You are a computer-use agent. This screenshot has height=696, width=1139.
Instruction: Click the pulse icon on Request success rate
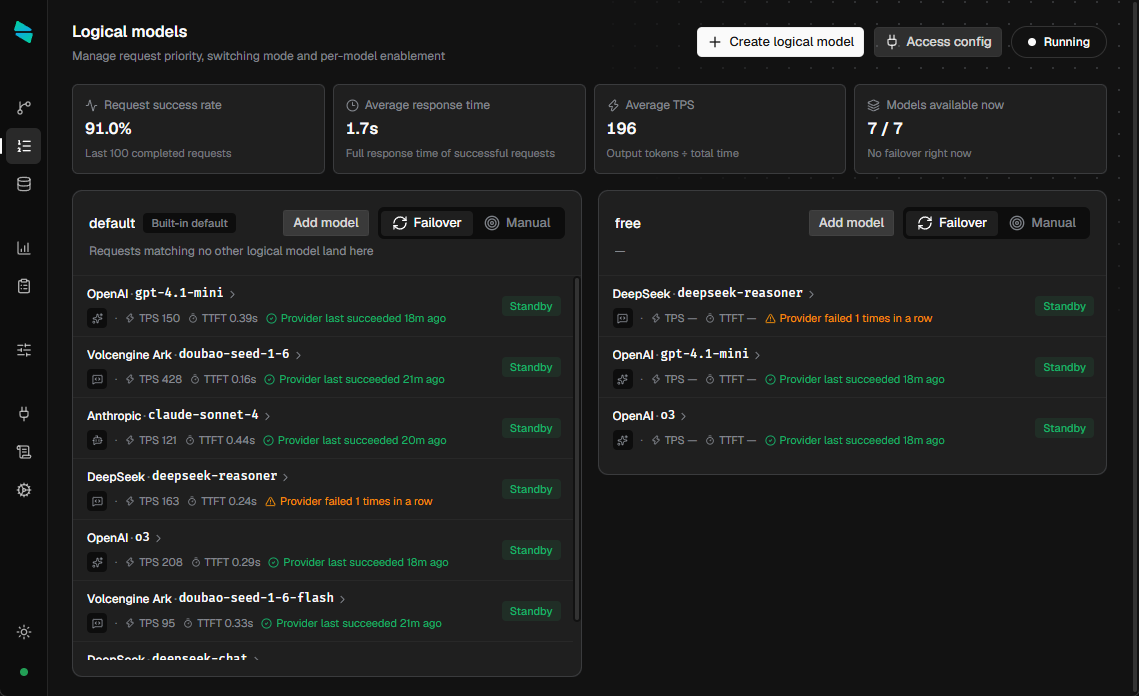(x=92, y=105)
